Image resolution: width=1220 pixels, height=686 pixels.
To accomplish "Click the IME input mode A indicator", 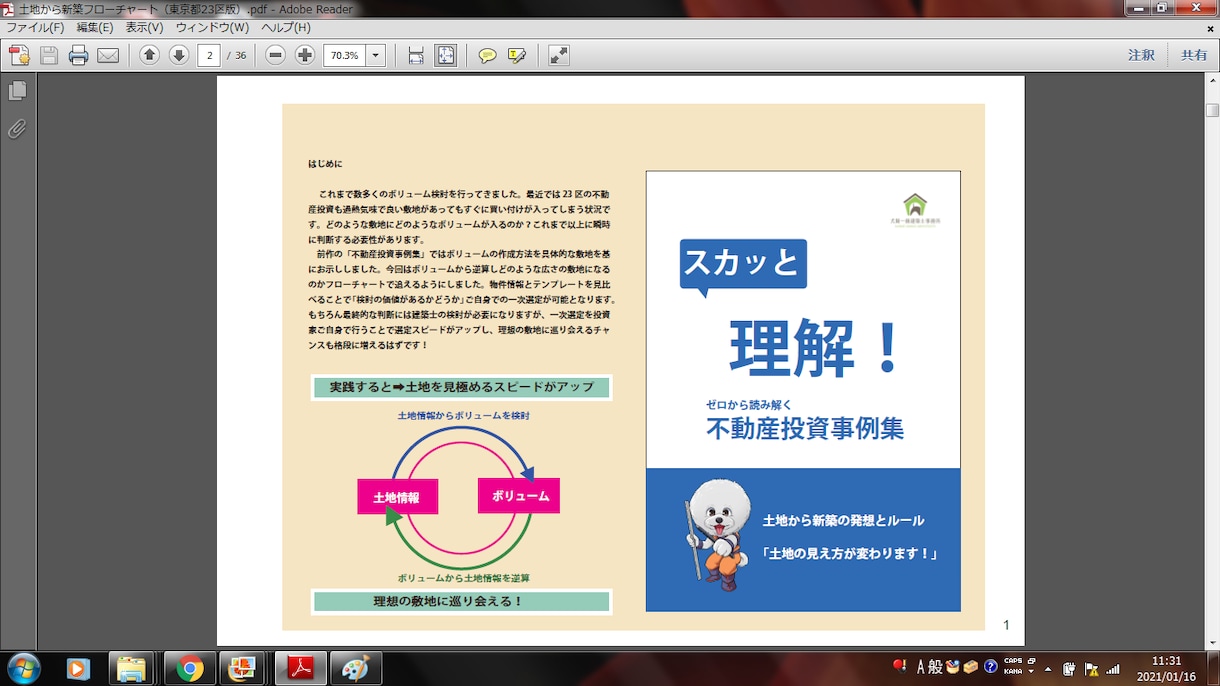I will 921,667.
